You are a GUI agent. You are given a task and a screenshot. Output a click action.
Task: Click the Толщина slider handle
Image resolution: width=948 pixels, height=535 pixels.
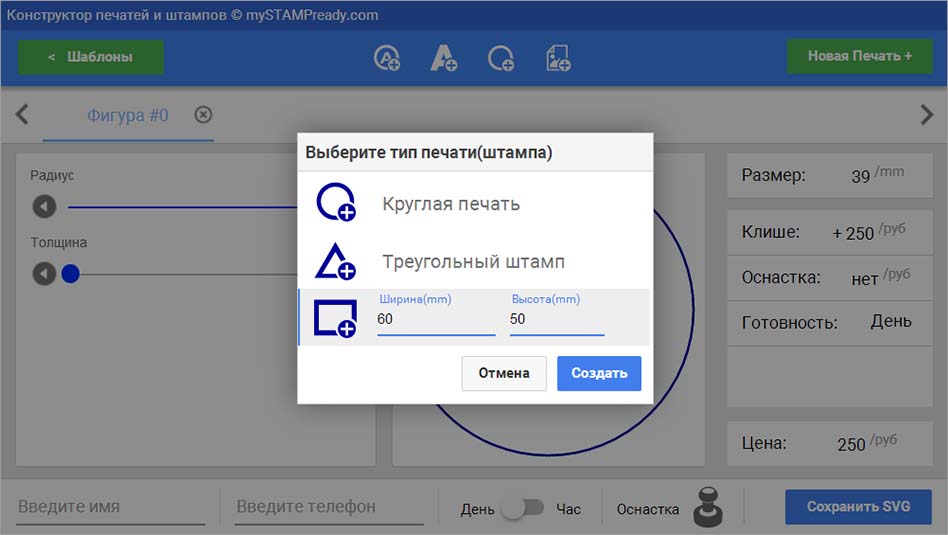point(71,274)
